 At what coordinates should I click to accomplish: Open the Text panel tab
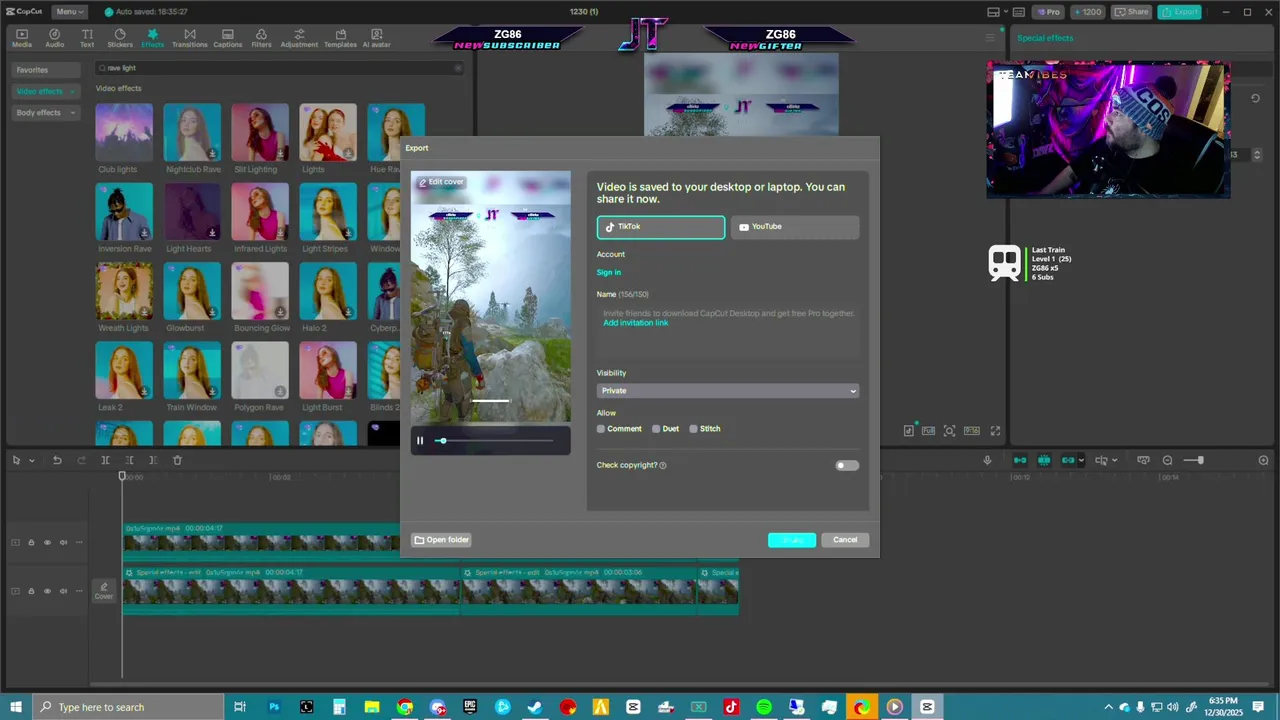point(87,38)
